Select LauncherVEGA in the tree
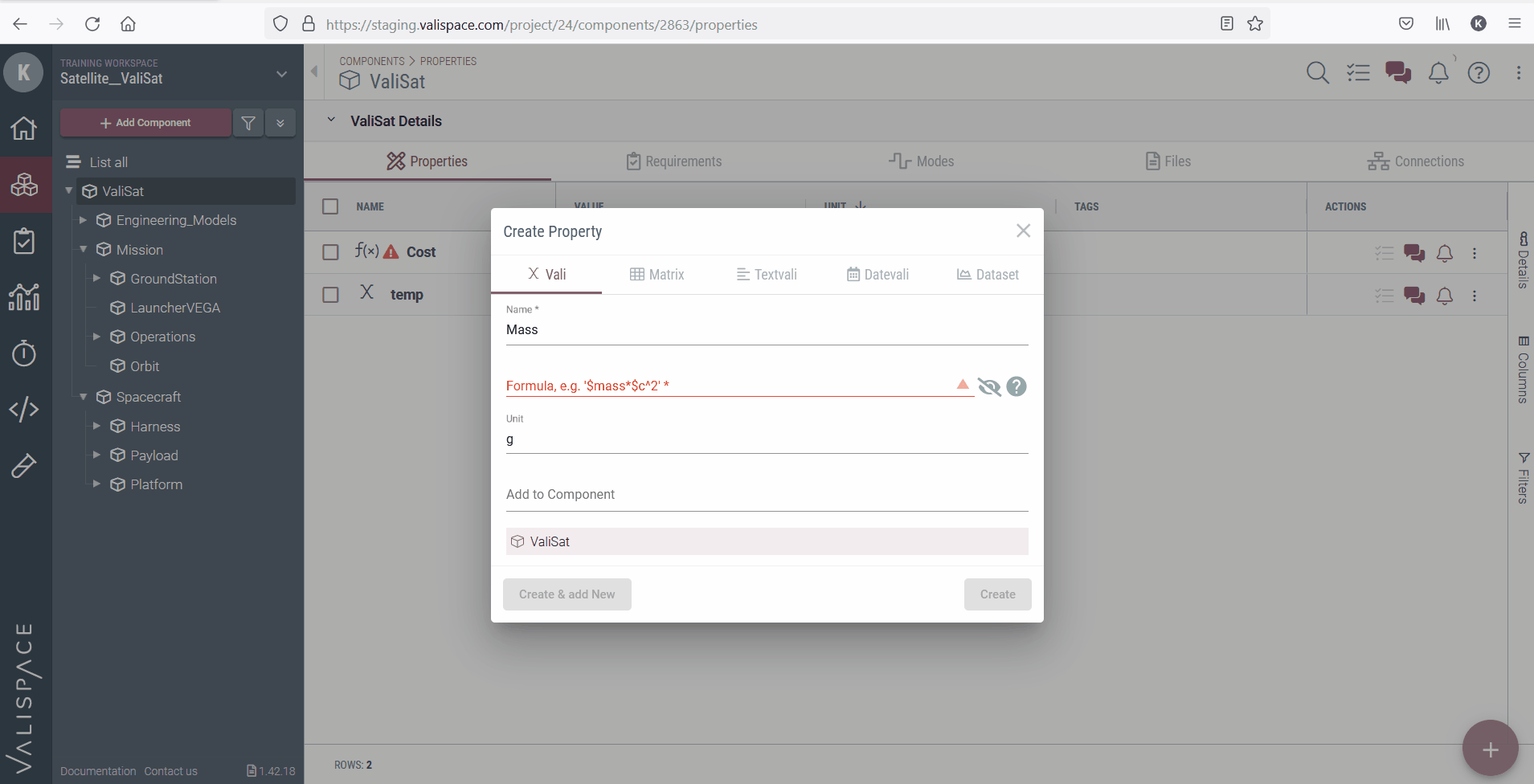The height and width of the screenshot is (784, 1534). pyautogui.click(x=175, y=308)
